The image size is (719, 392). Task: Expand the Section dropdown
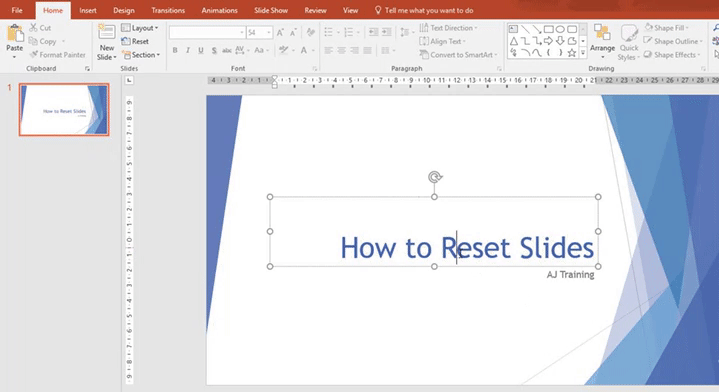pyautogui.click(x=141, y=55)
